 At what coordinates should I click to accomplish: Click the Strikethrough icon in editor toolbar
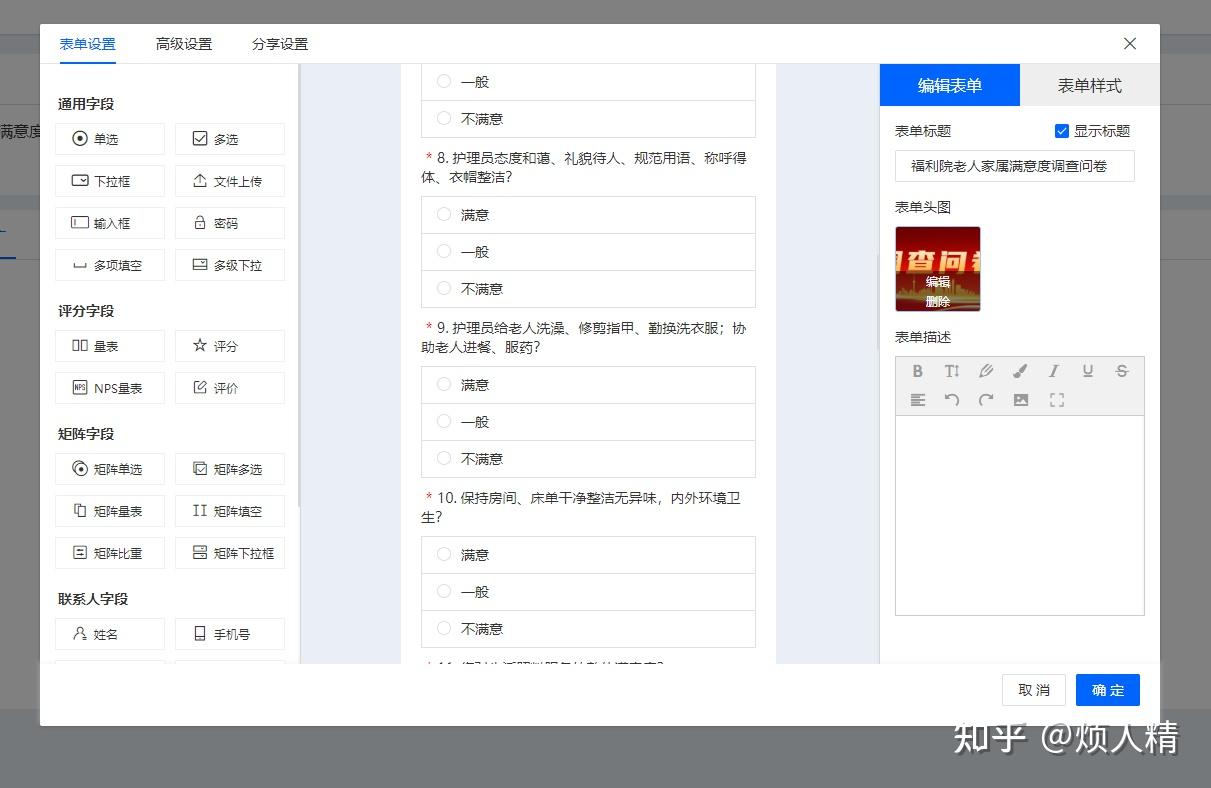coord(1122,371)
